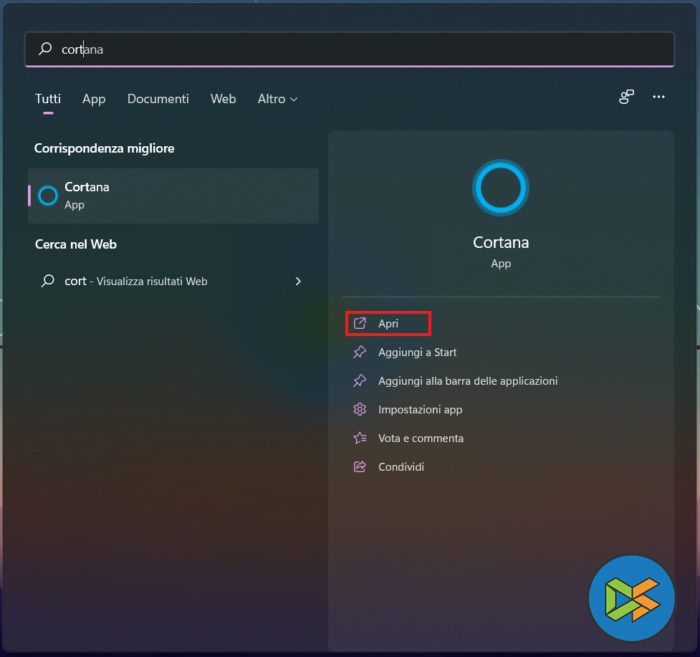Open Impostazioni app
The width and height of the screenshot is (700, 657).
pos(420,410)
